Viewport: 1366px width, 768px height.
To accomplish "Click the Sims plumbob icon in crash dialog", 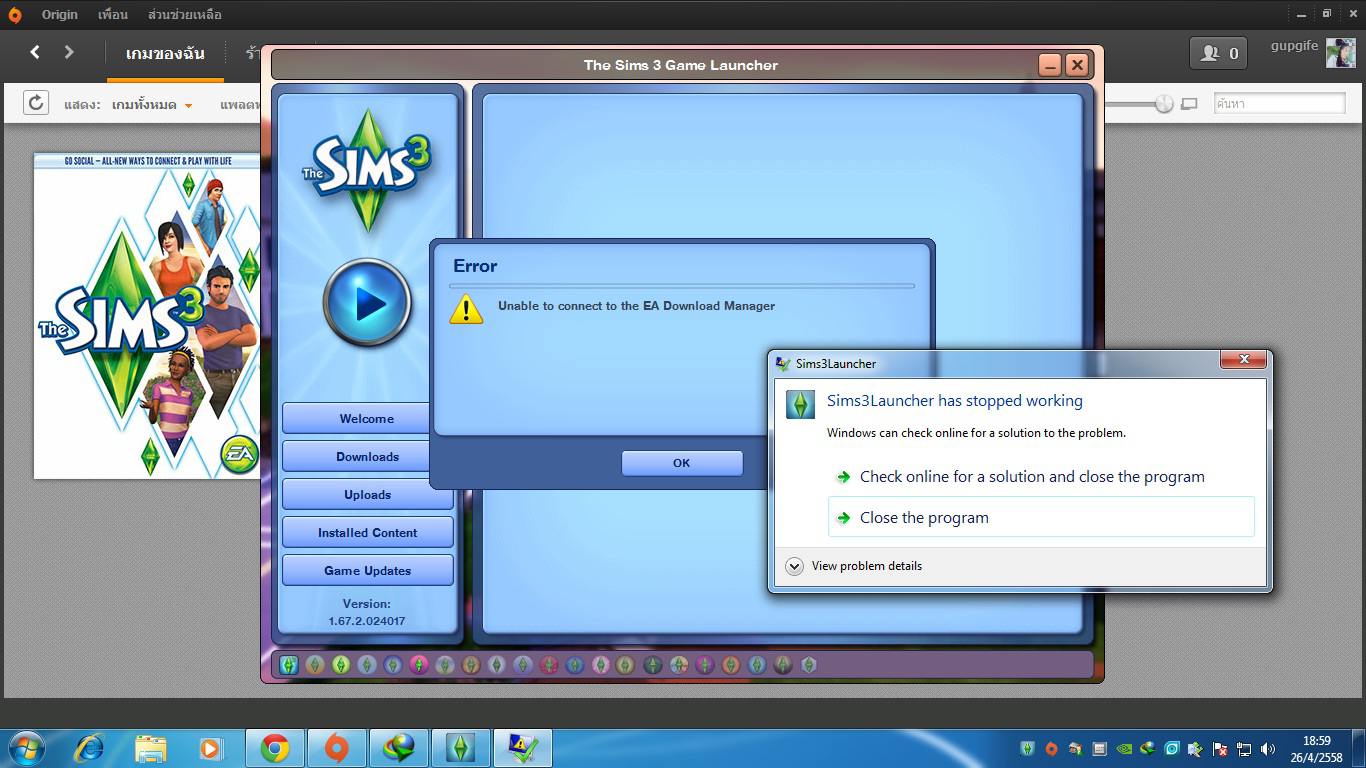I will pos(800,404).
